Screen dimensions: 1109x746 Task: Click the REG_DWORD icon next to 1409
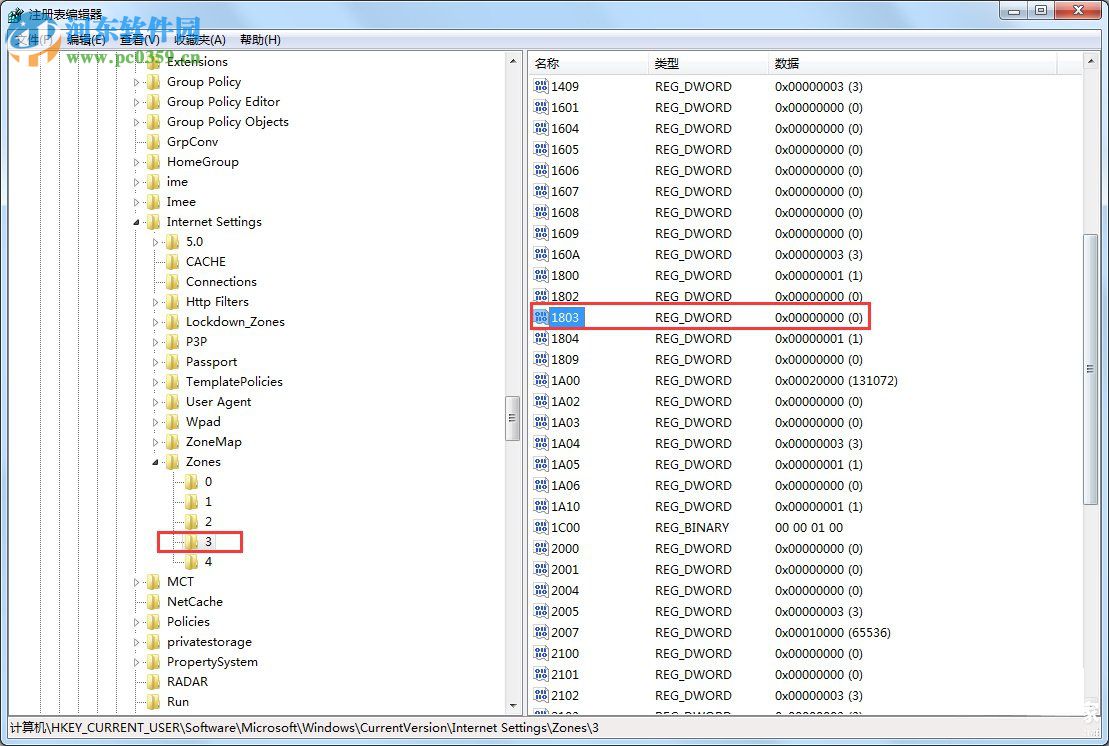[541, 86]
